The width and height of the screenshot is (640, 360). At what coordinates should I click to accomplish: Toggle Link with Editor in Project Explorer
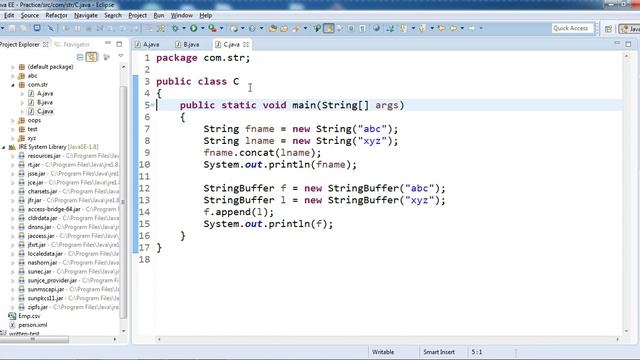(92, 57)
